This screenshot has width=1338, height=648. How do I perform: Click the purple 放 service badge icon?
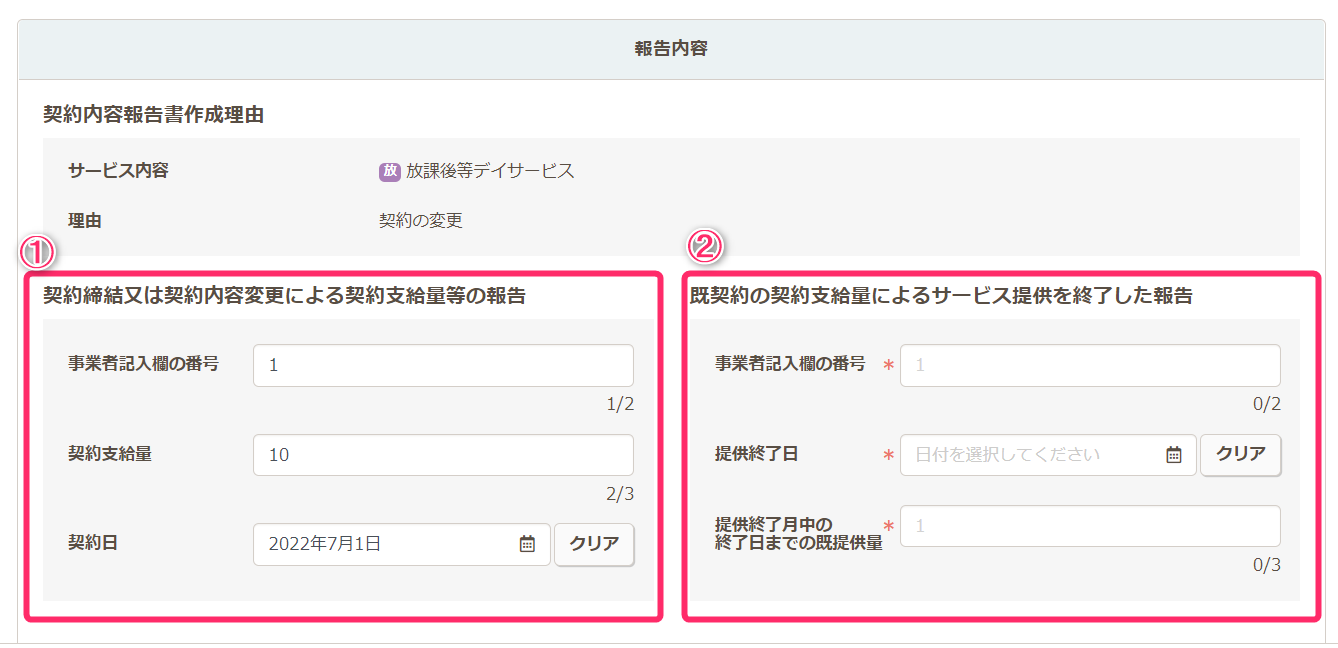[389, 171]
